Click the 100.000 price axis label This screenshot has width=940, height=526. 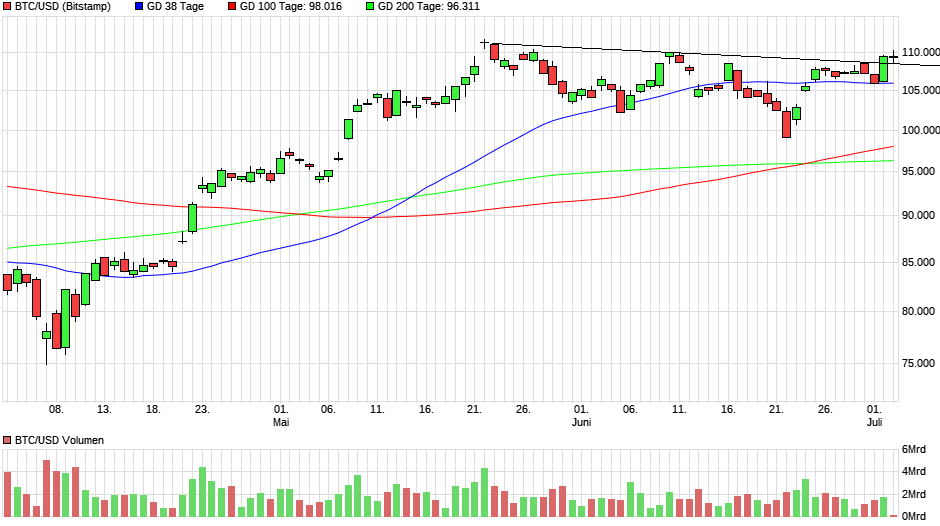(921, 130)
